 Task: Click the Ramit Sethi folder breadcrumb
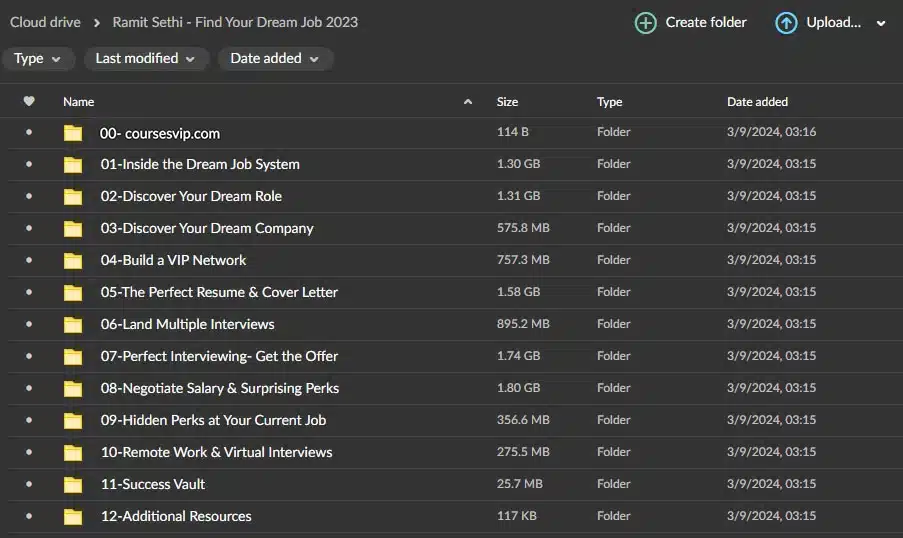(235, 22)
